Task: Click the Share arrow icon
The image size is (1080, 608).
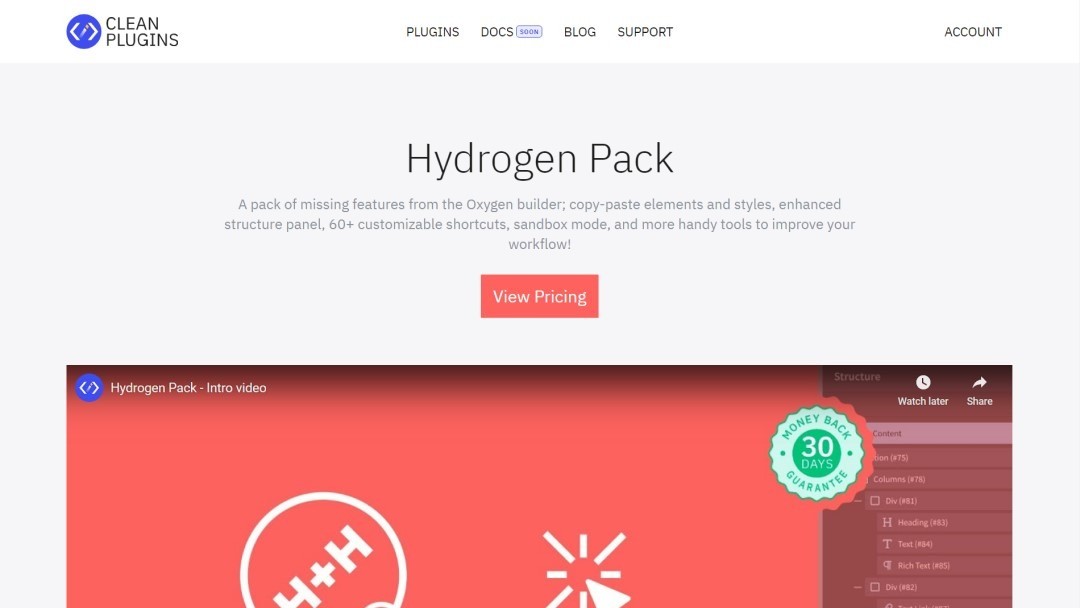Action: [979, 382]
